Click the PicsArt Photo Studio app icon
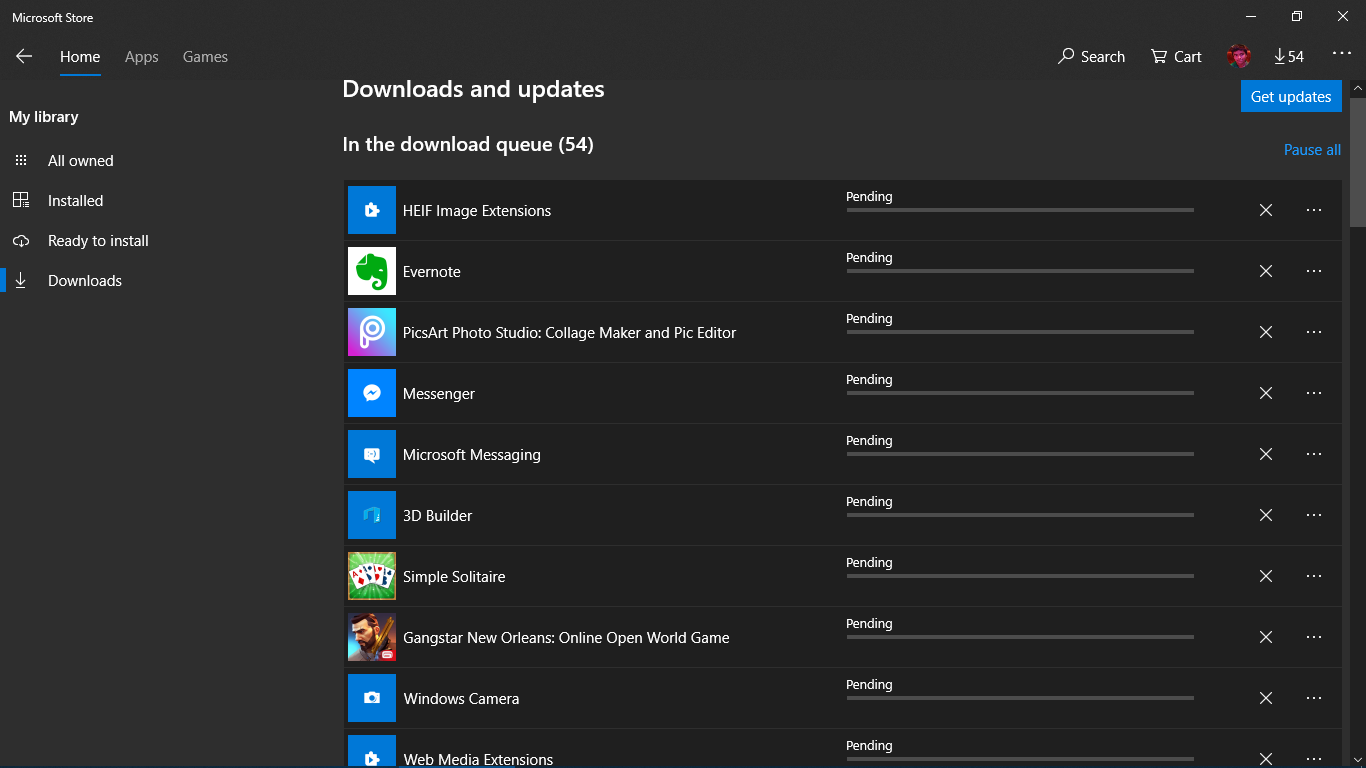 tap(372, 332)
